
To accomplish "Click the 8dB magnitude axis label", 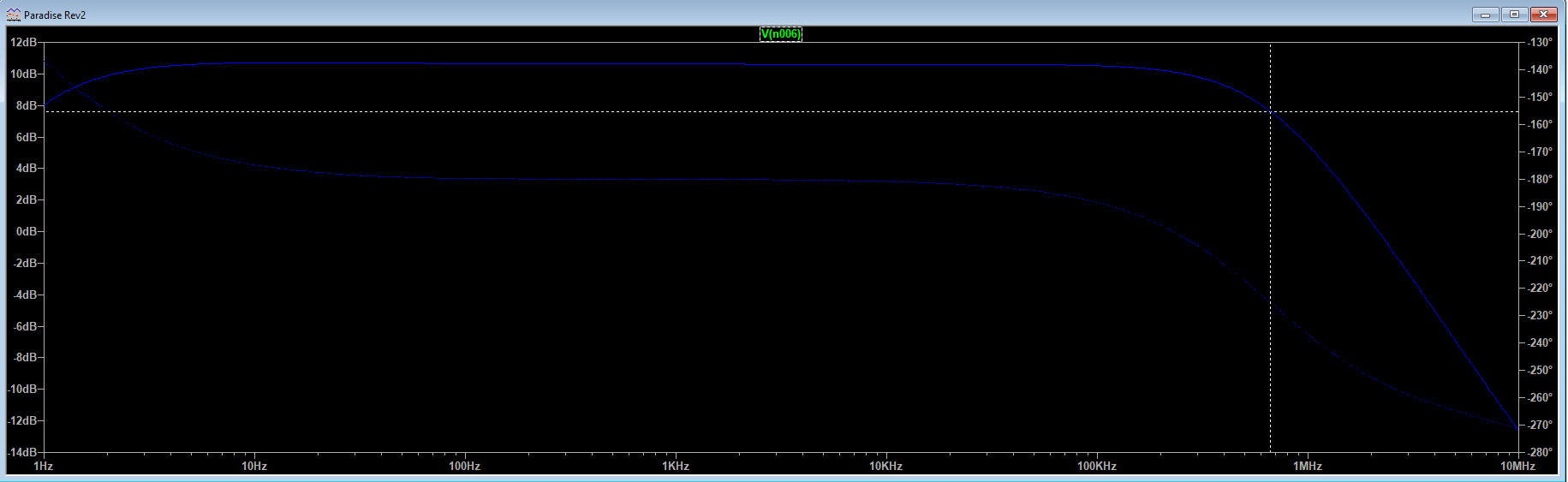I will coord(27,105).
